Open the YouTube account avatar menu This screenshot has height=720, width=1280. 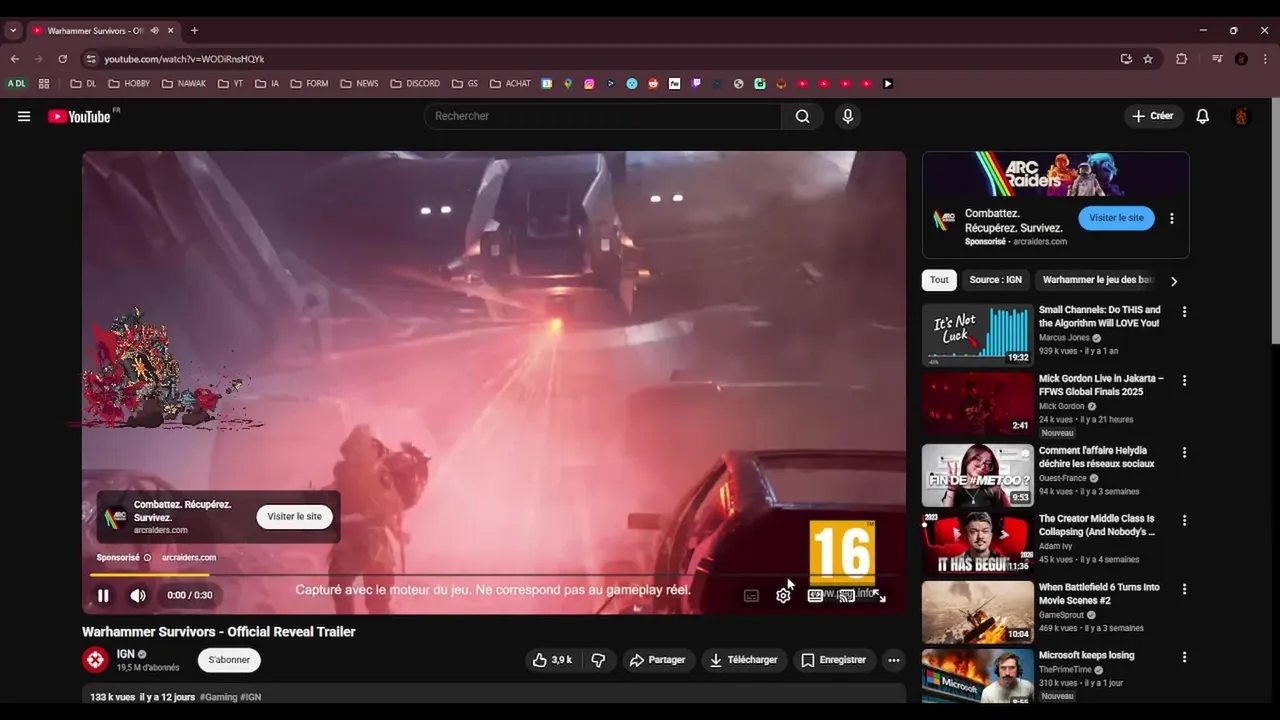pyautogui.click(x=1241, y=116)
